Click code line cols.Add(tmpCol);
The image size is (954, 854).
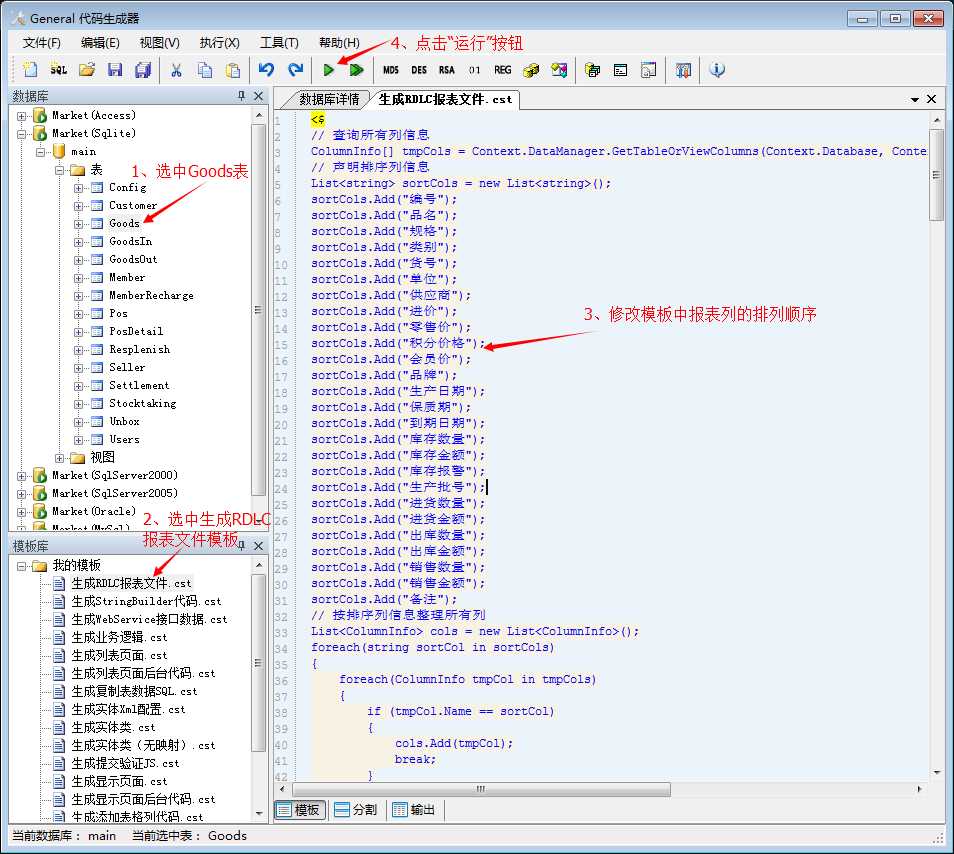coord(454,743)
